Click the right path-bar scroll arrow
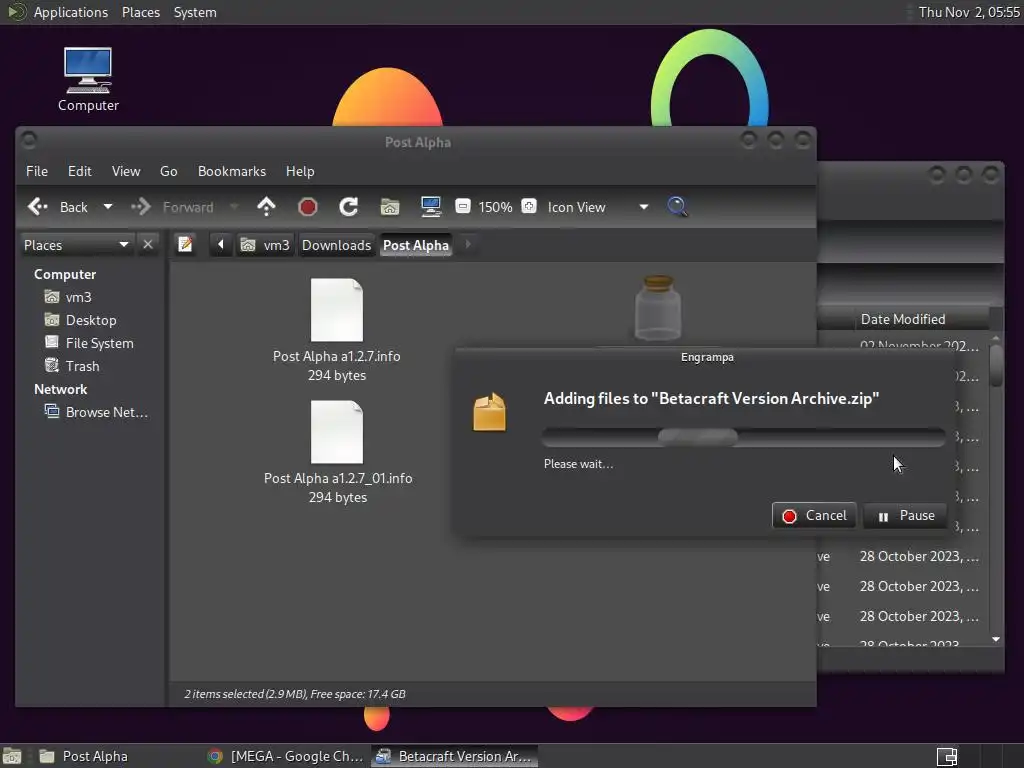1024x768 pixels. tap(468, 244)
